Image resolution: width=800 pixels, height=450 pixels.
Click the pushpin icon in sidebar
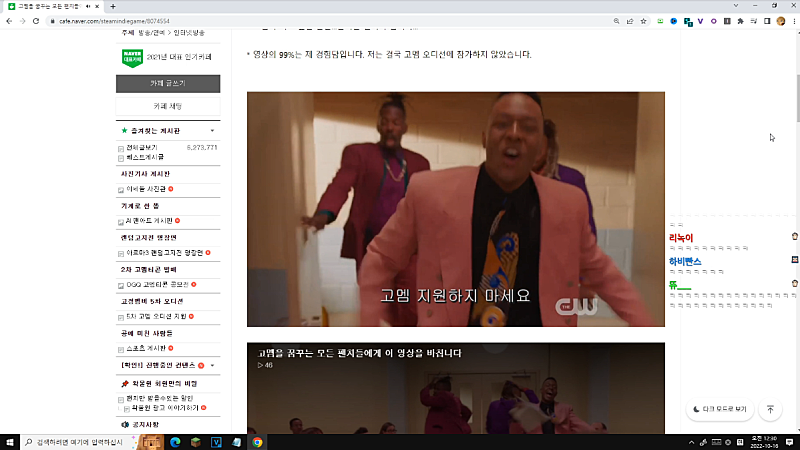pyautogui.click(x=125, y=384)
